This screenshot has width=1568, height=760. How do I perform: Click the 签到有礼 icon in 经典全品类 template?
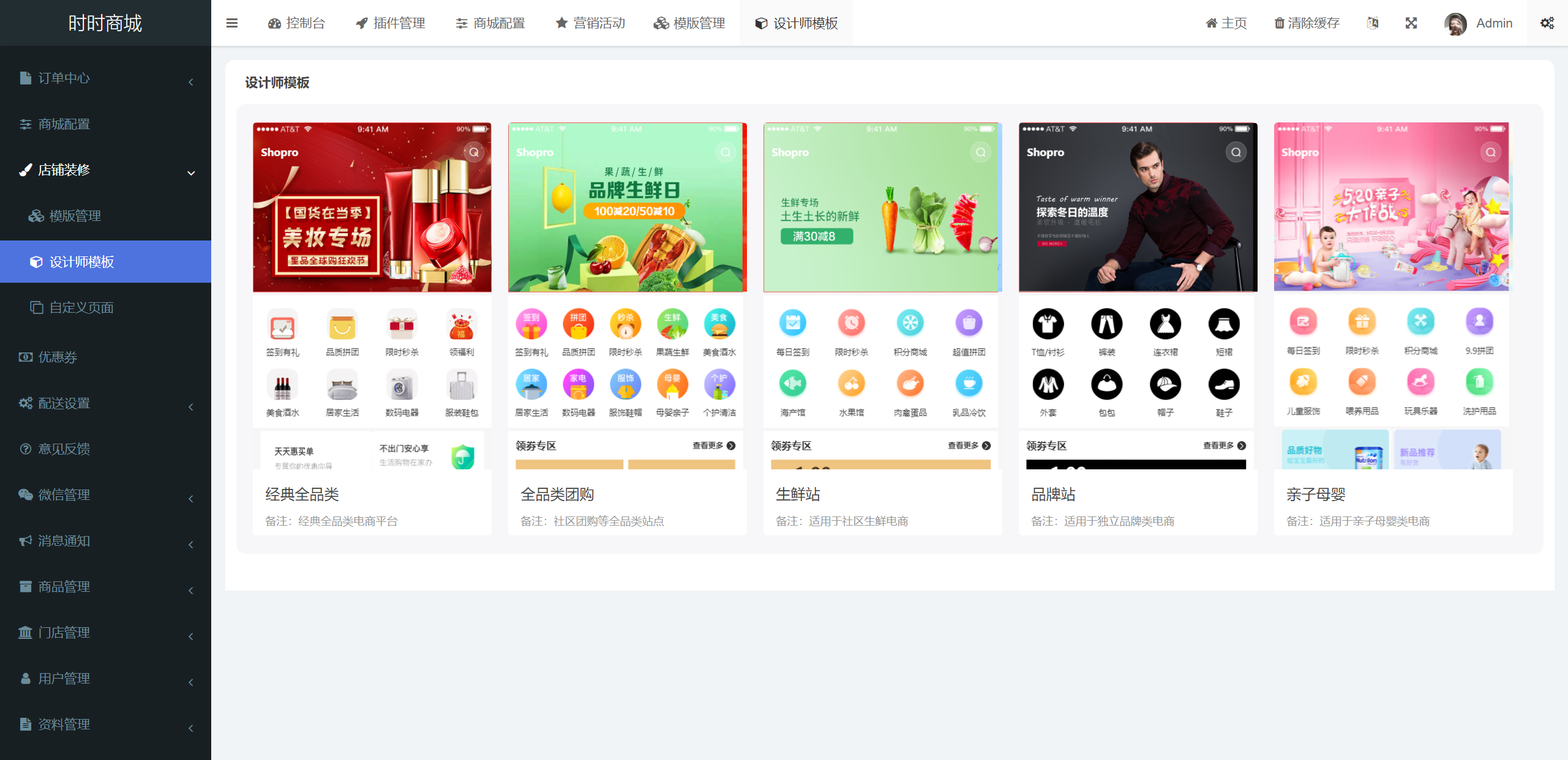point(282,326)
